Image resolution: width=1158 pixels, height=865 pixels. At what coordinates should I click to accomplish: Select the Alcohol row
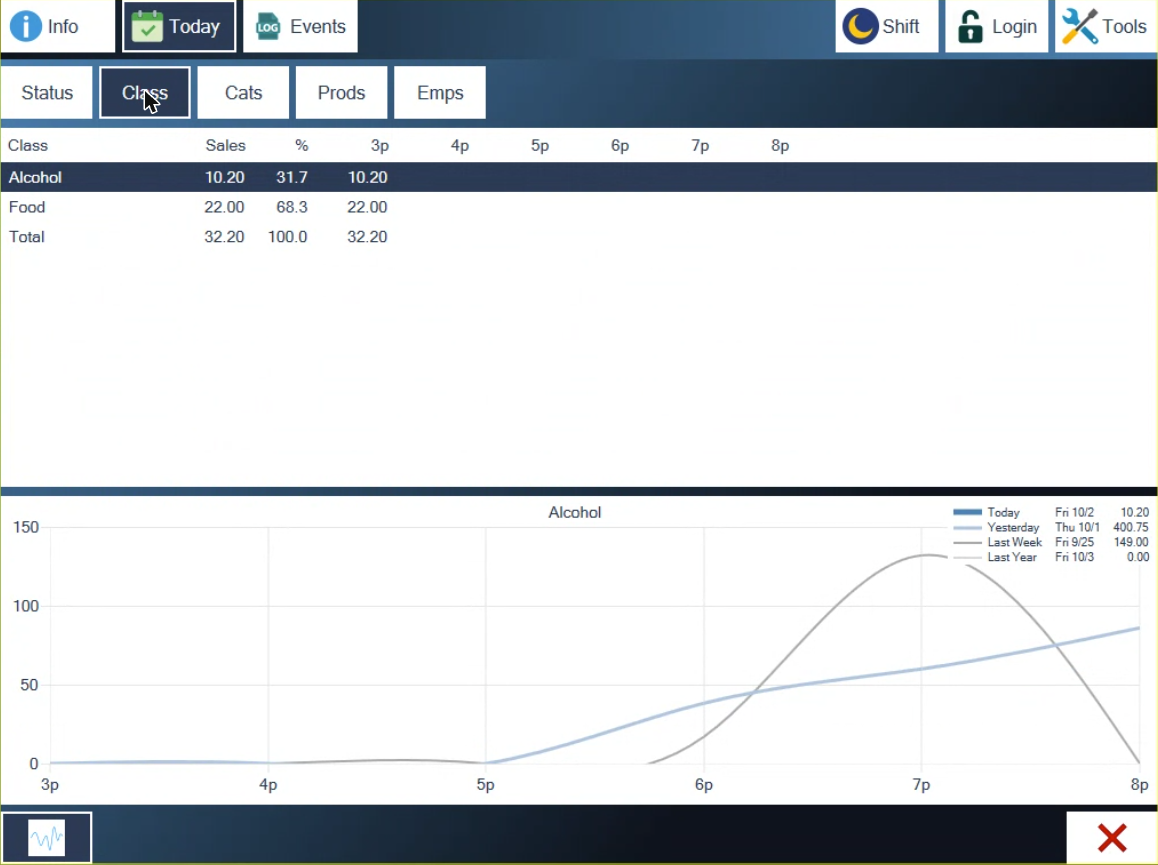click(579, 177)
